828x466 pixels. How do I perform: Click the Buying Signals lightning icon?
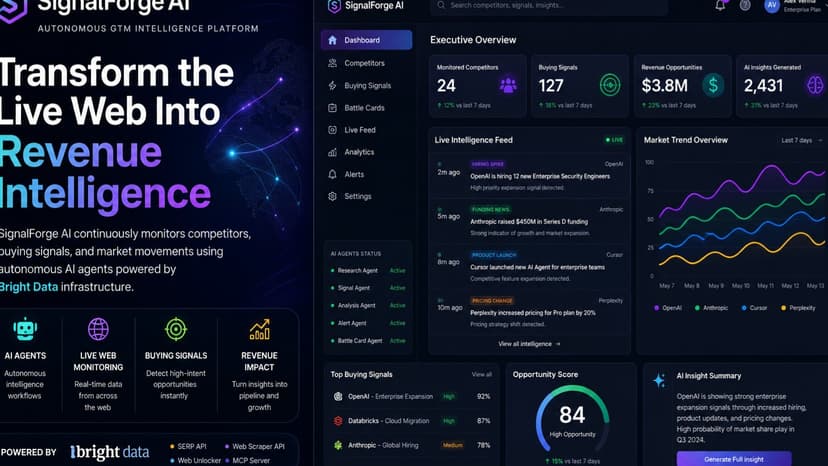[332, 86]
